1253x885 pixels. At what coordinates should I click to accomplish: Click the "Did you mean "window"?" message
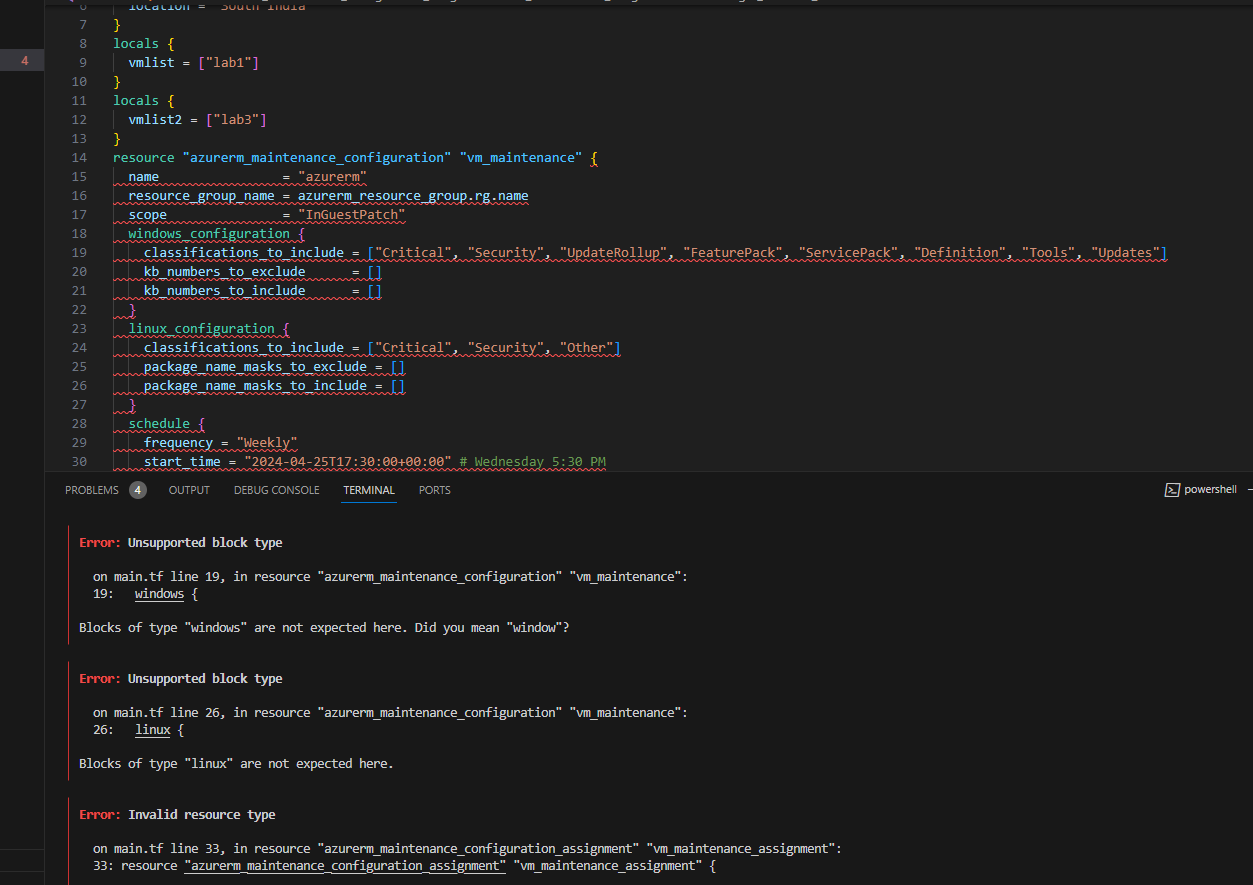[x=490, y=628]
